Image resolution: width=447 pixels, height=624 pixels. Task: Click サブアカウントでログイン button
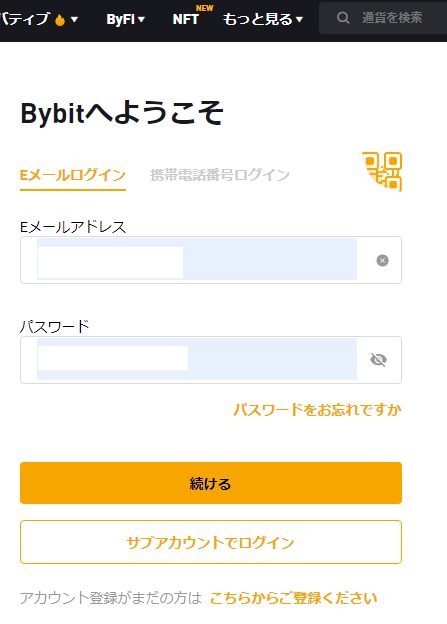211,542
